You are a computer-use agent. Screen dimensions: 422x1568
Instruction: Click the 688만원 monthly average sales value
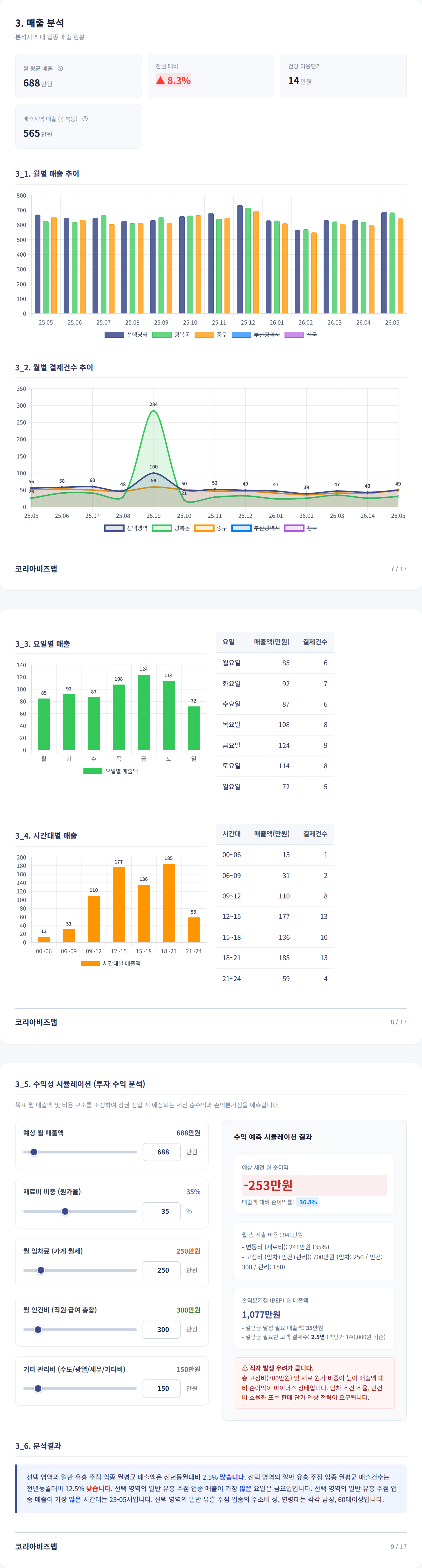pyautogui.click(x=38, y=83)
